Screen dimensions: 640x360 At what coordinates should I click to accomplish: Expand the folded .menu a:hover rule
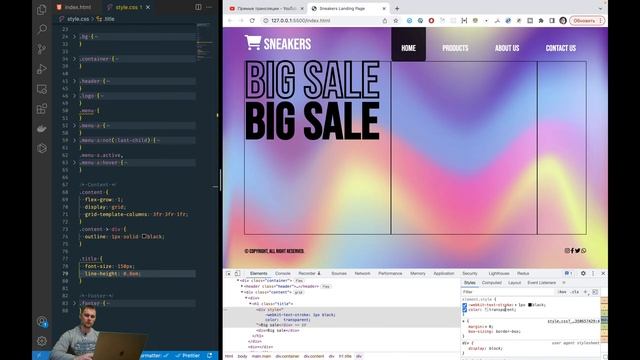point(74,162)
